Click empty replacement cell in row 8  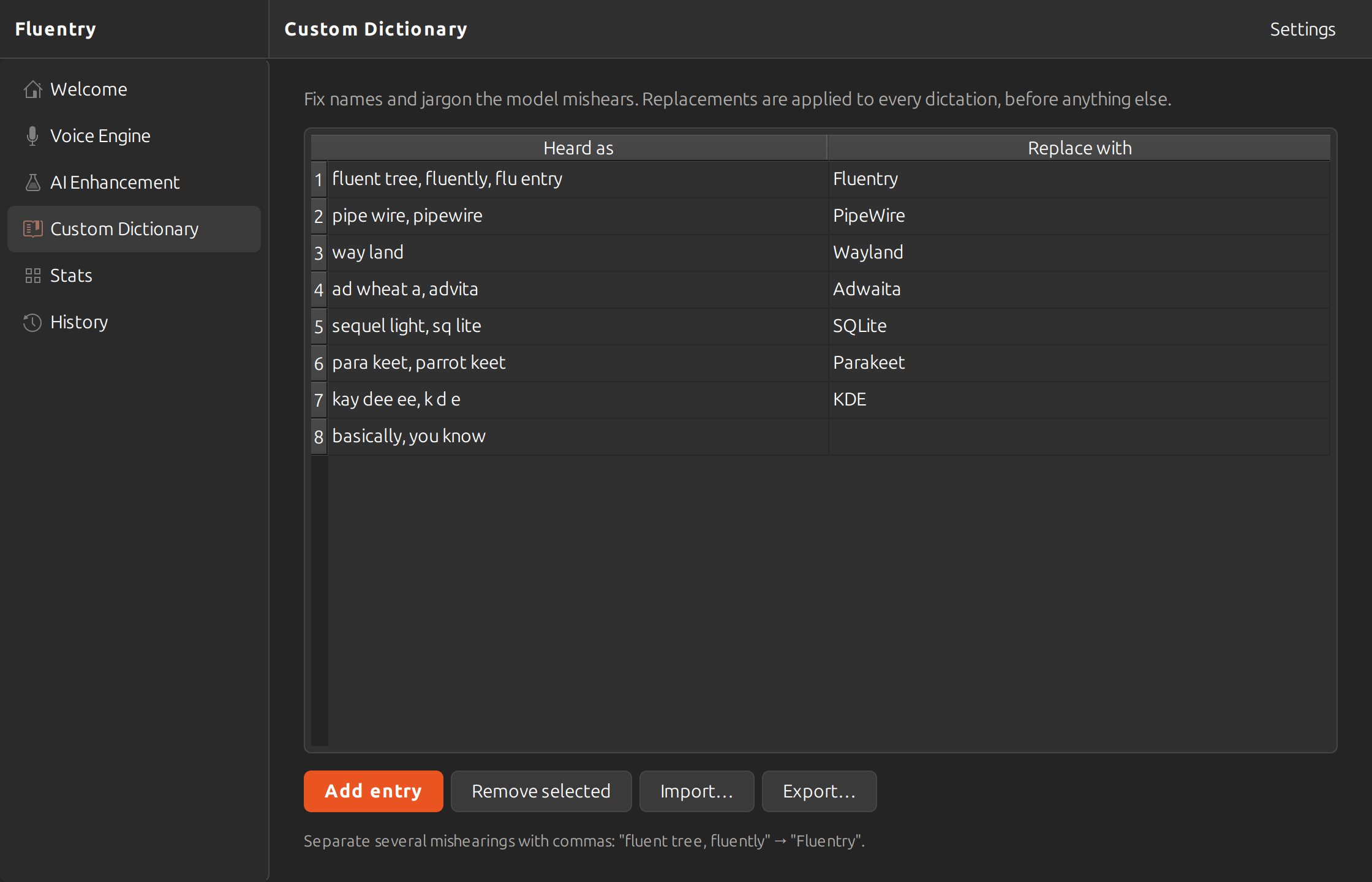point(1079,437)
